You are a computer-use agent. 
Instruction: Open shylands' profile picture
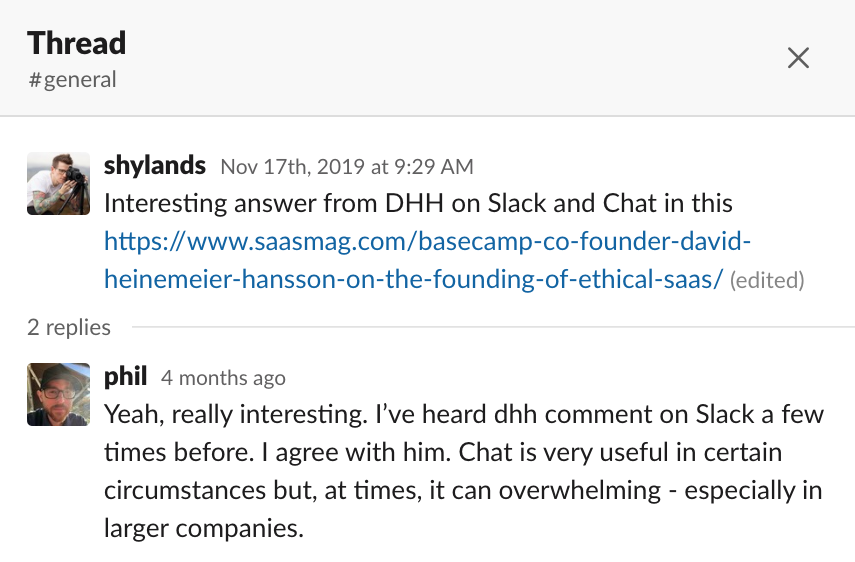pyautogui.click(x=58, y=184)
